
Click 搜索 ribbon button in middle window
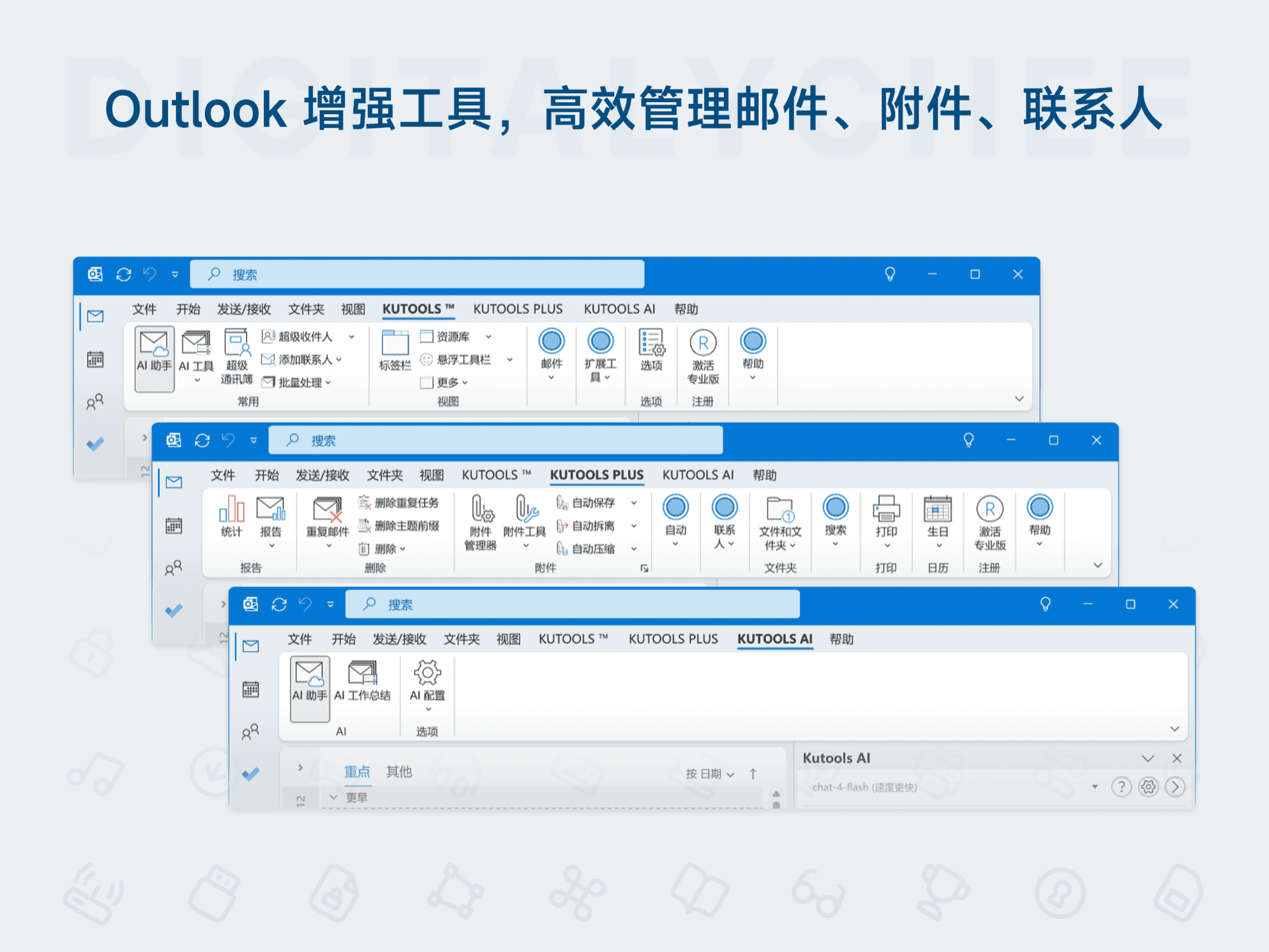point(836,521)
